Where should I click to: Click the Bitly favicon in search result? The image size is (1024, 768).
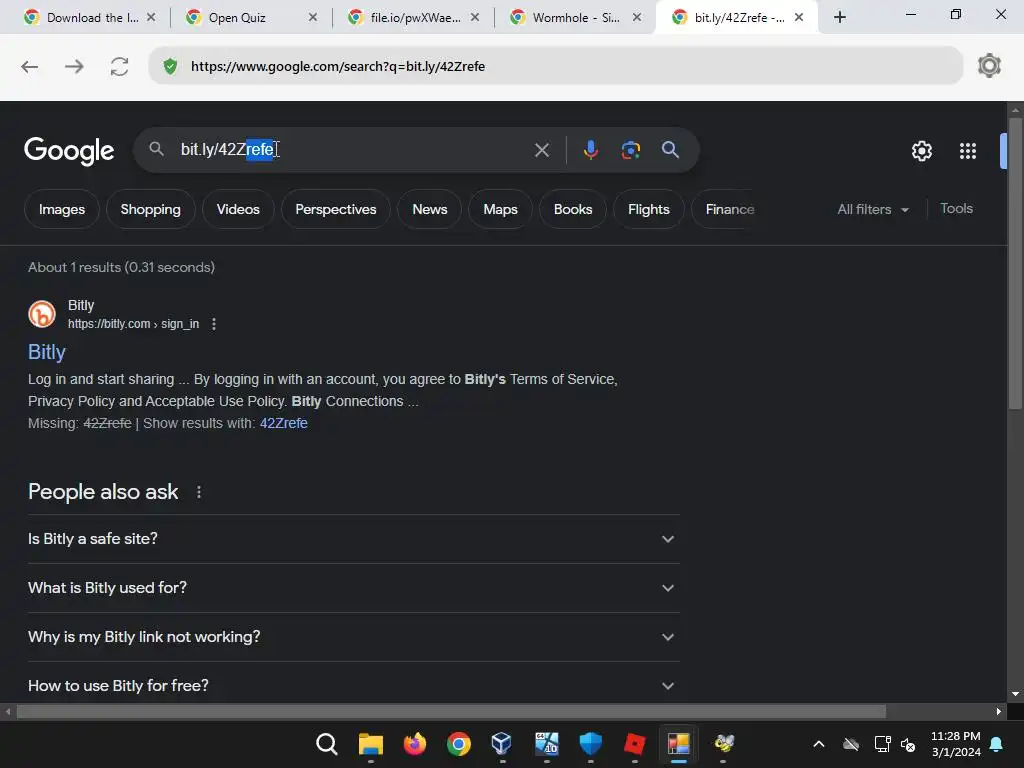(x=42, y=314)
